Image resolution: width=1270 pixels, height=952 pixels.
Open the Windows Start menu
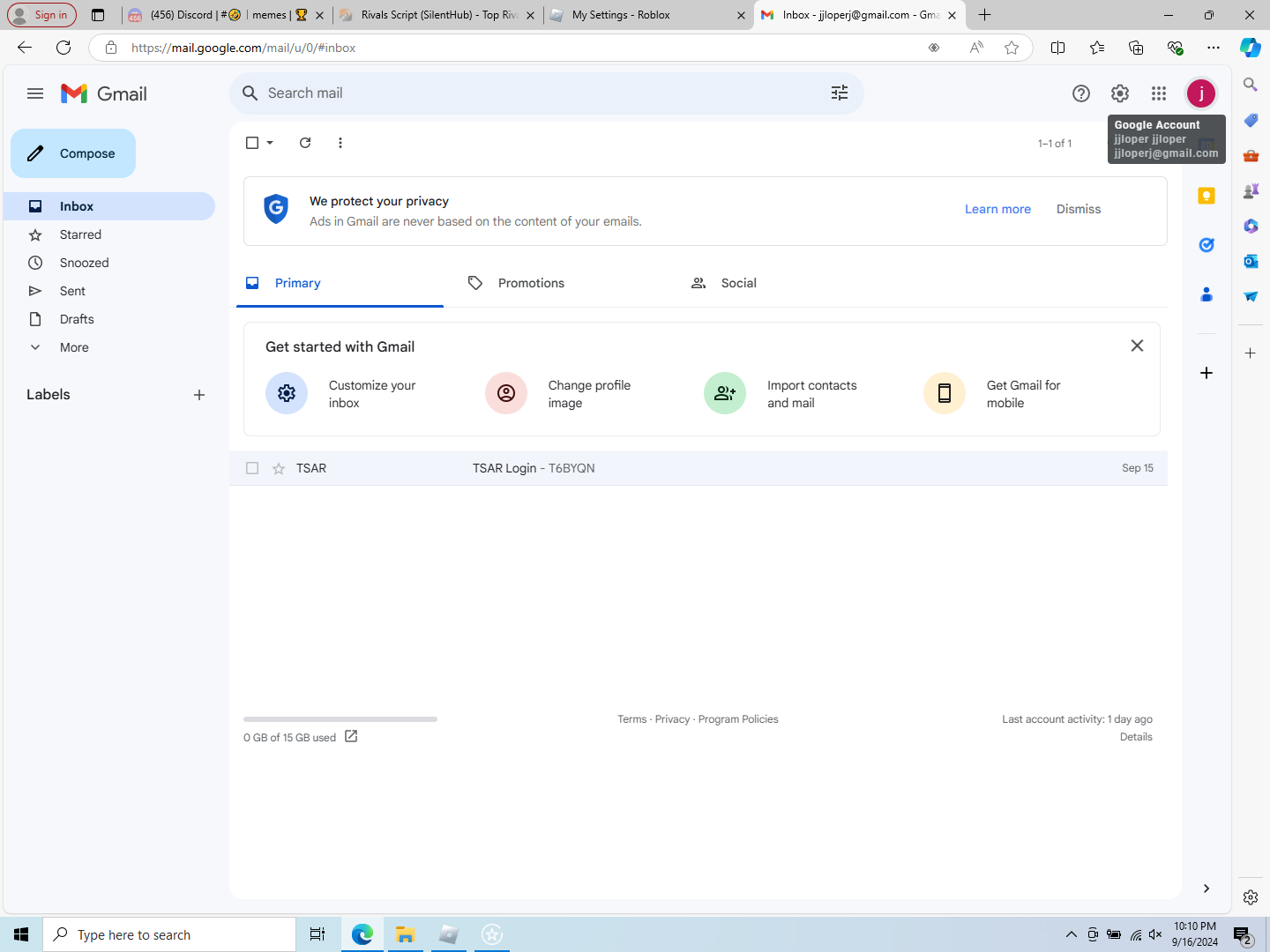(21, 934)
